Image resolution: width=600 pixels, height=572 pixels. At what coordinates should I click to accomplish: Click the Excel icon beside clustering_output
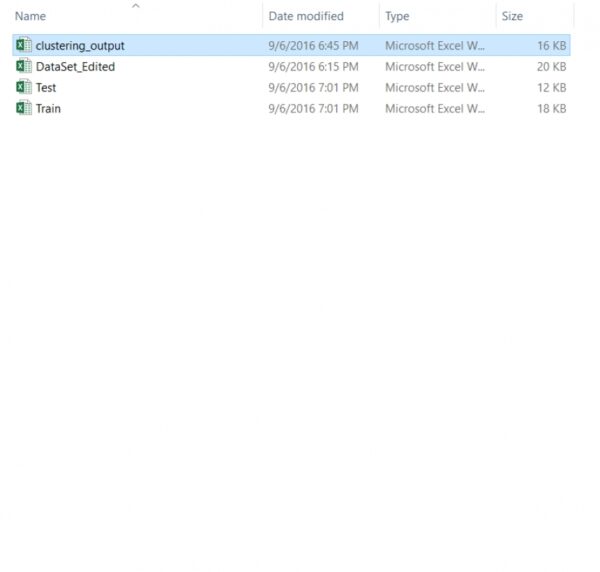click(24, 45)
